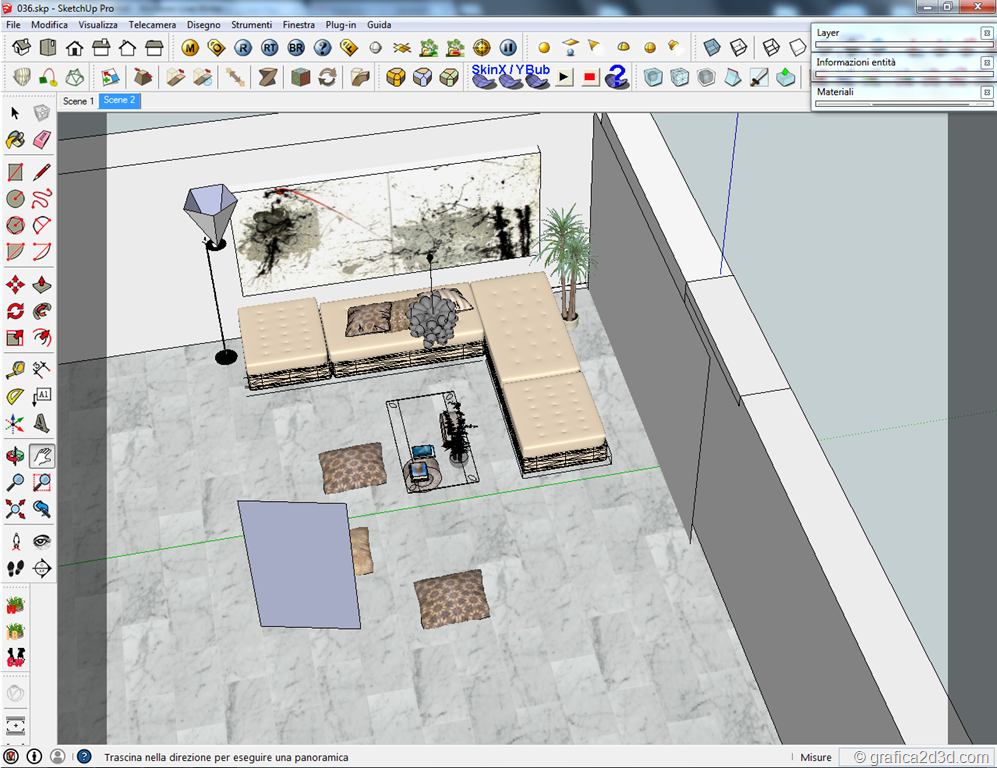
Task: Click the blue pause sphere icon
Action: click(x=507, y=47)
